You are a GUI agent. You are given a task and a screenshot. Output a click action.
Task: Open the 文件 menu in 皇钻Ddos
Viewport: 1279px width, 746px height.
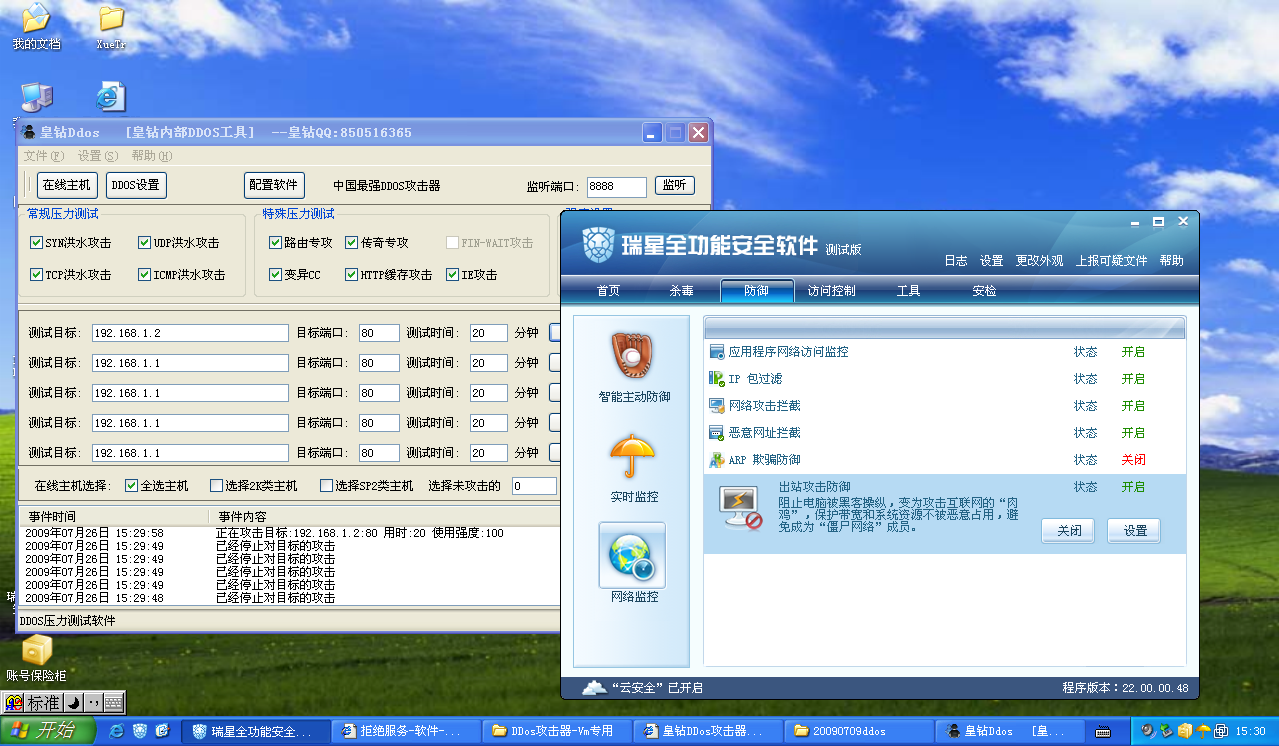coord(43,156)
